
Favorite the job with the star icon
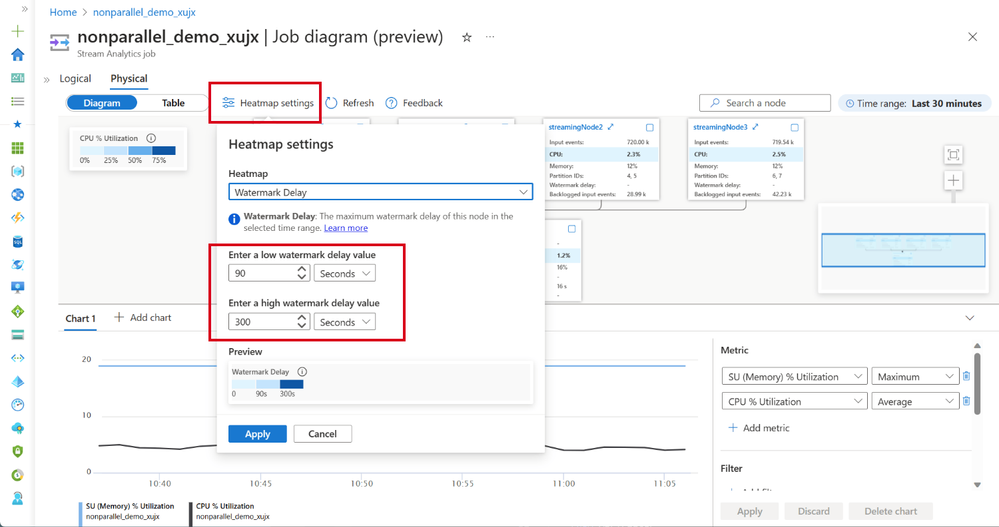point(466,38)
